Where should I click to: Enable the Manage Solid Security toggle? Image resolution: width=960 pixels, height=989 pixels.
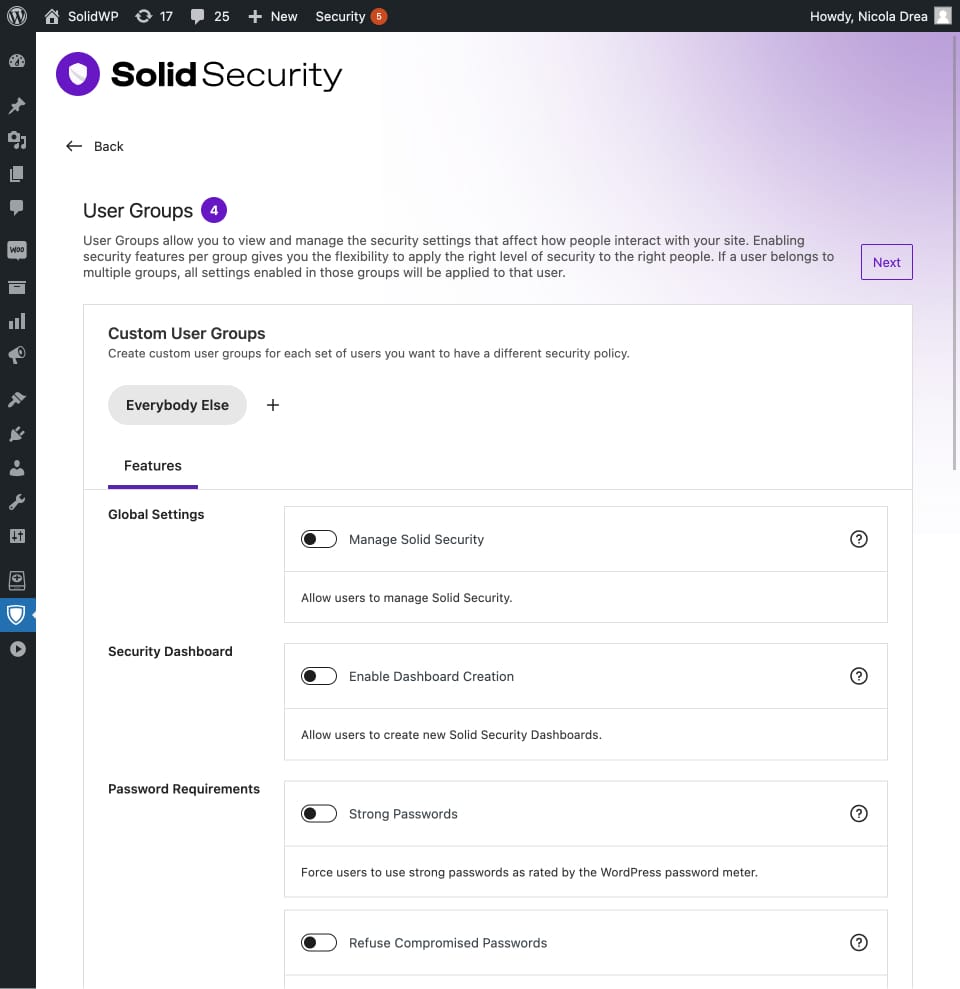click(x=319, y=539)
